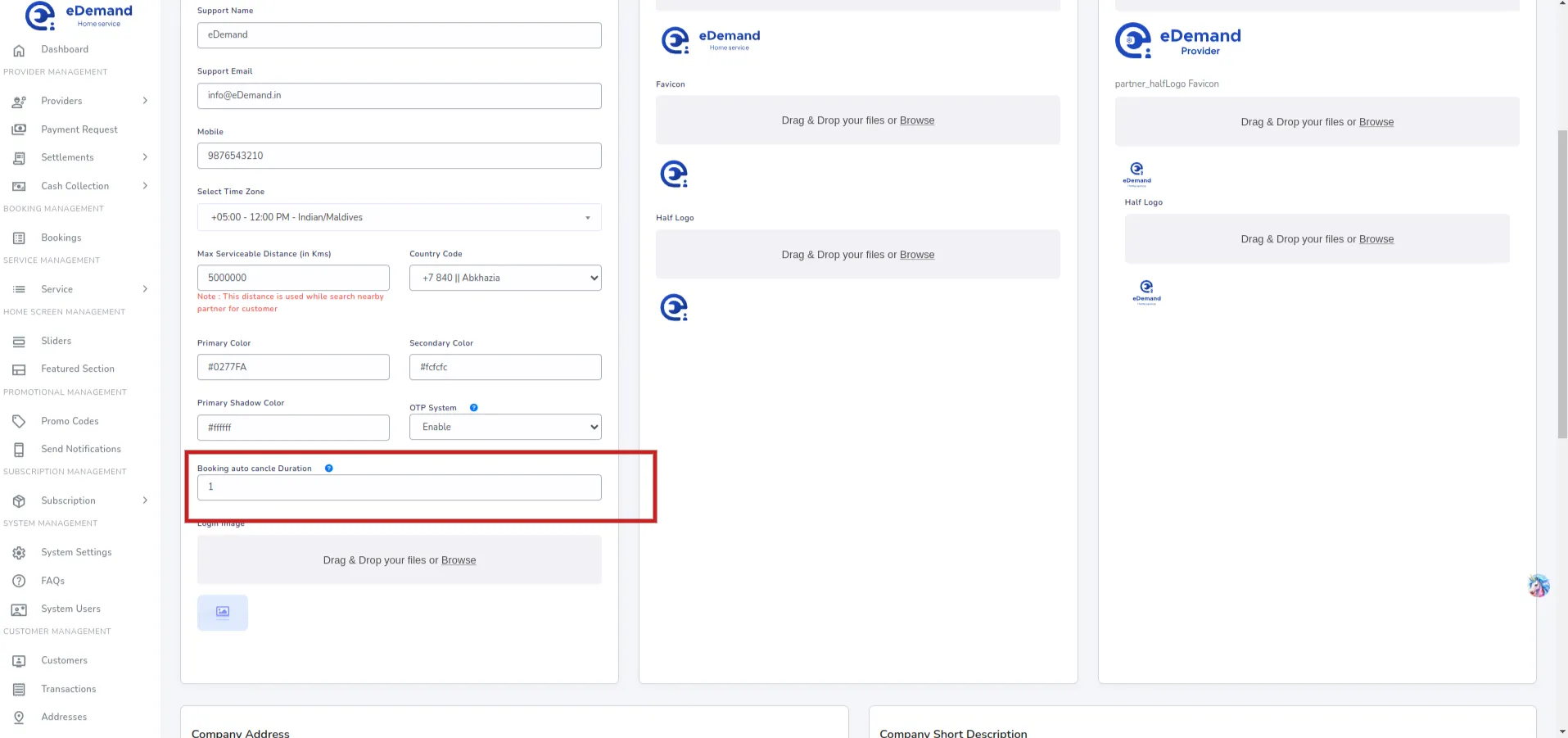Go to Customers in the sidebar

[64, 660]
